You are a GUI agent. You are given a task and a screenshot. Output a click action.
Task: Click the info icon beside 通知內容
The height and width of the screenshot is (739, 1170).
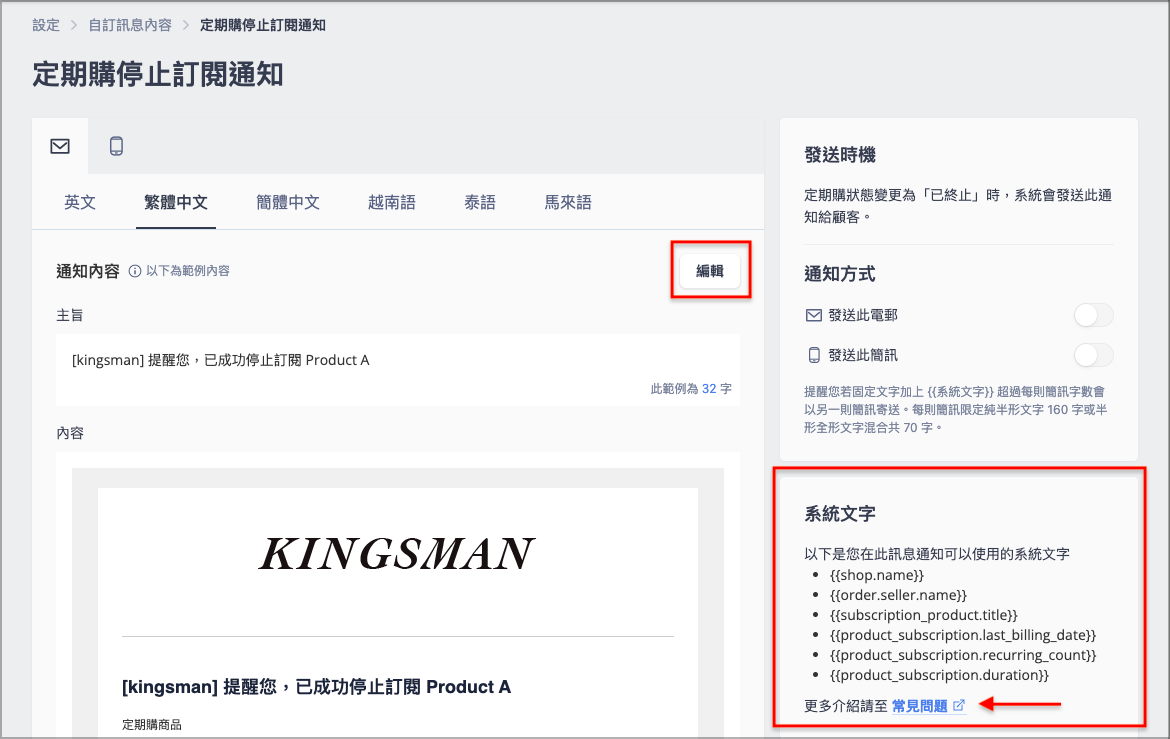point(134,271)
